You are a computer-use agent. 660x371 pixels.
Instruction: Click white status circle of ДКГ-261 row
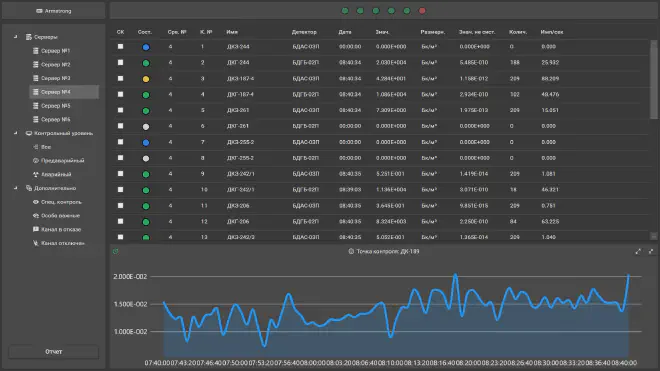click(x=146, y=127)
